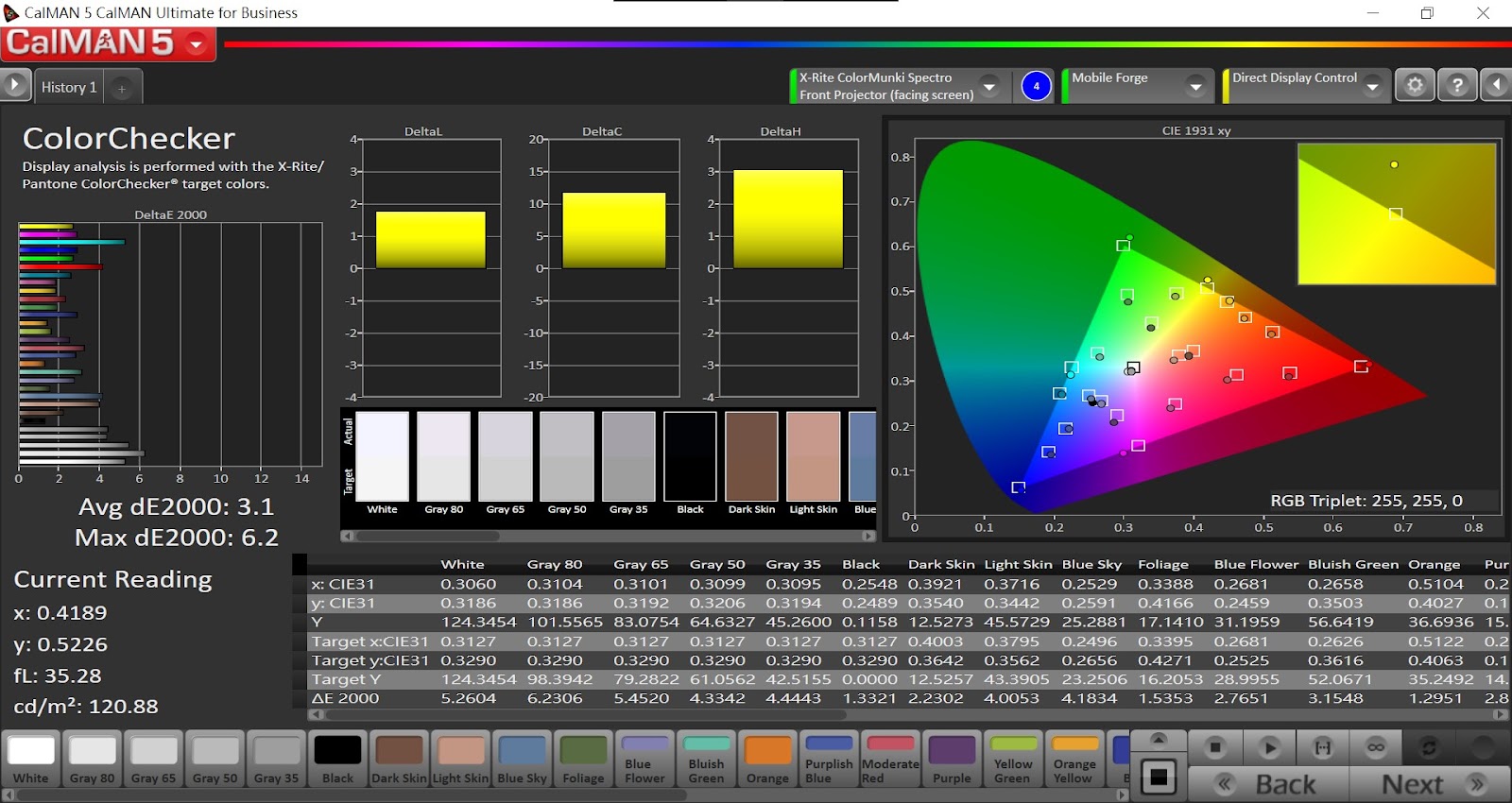This screenshot has width=1512, height=803.
Task: Click the RGB Triplet: 255, 255, 0 readout
Action: pyautogui.click(x=1366, y=501)
